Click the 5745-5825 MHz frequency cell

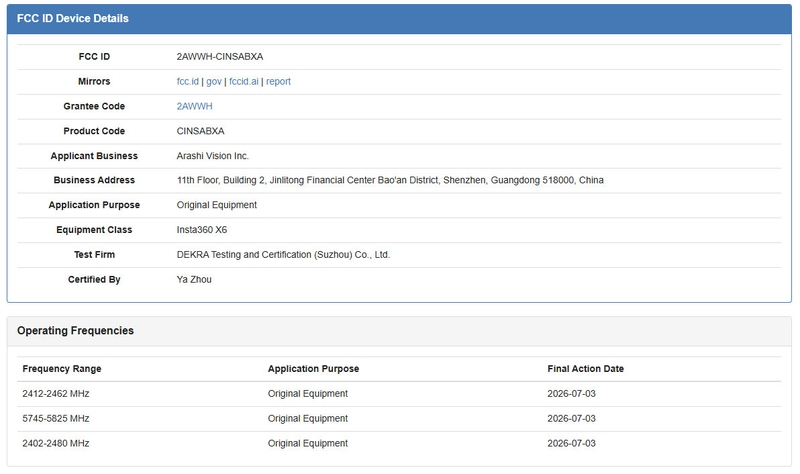[56, 419]
